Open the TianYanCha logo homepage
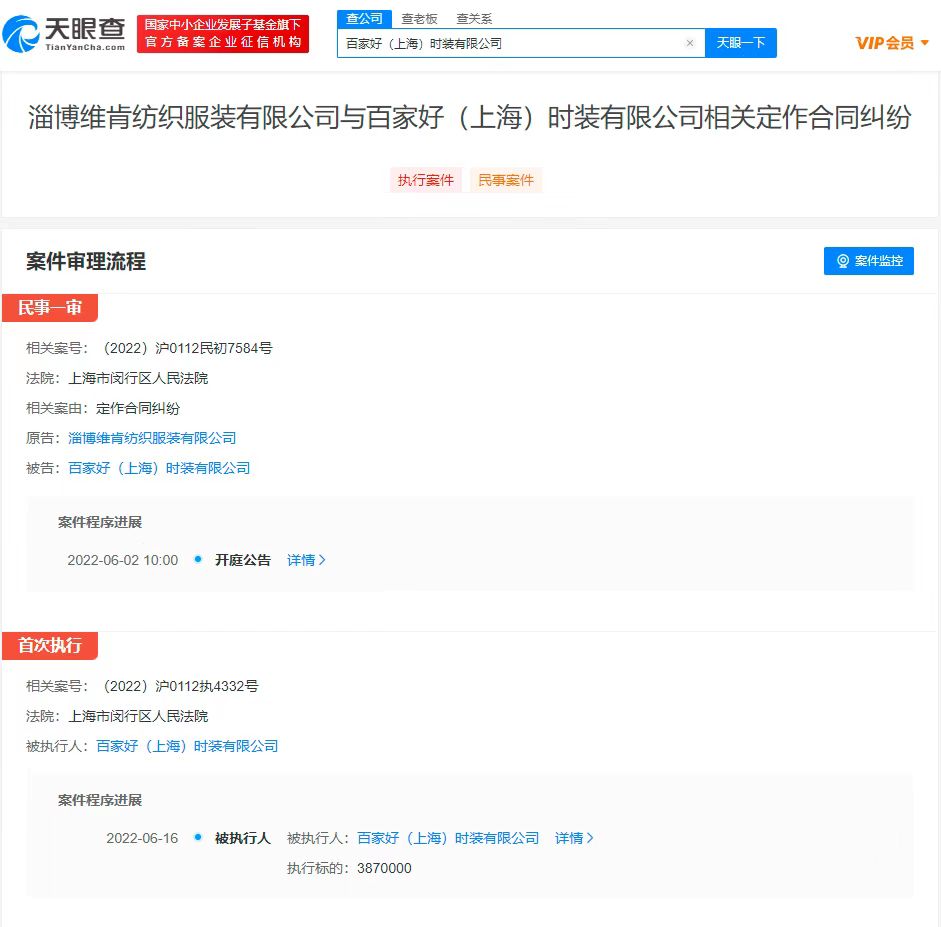Screen dimensions: 941x927 (x=64, y=34)
